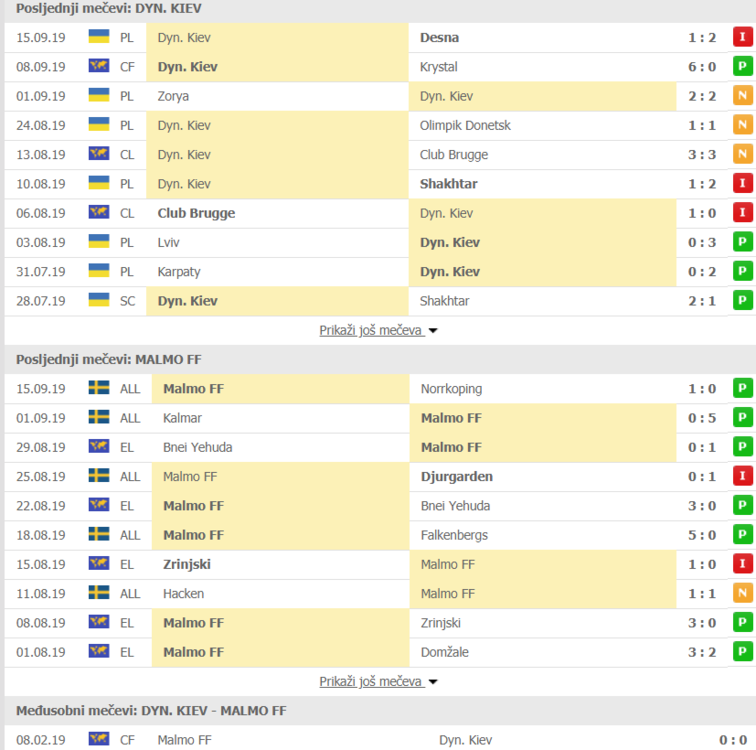This screenshot has width=756, height=750.
Task: Click the date 24.08.19 in Dyn. Kiev list
Action: 41,126
